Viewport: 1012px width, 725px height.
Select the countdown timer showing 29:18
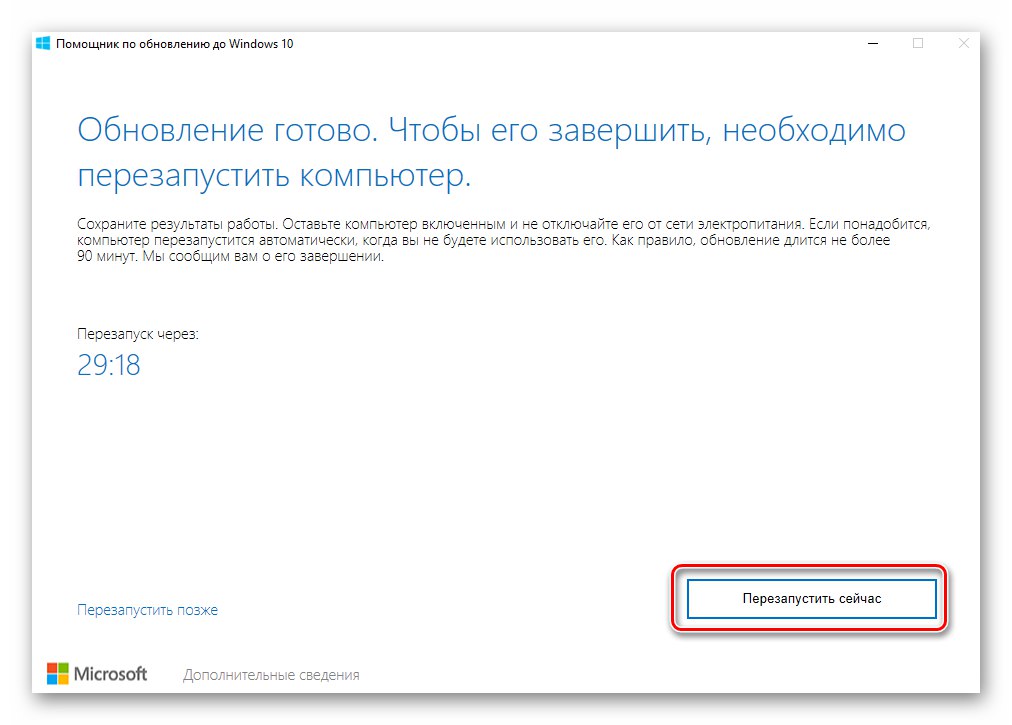(110, 365)
